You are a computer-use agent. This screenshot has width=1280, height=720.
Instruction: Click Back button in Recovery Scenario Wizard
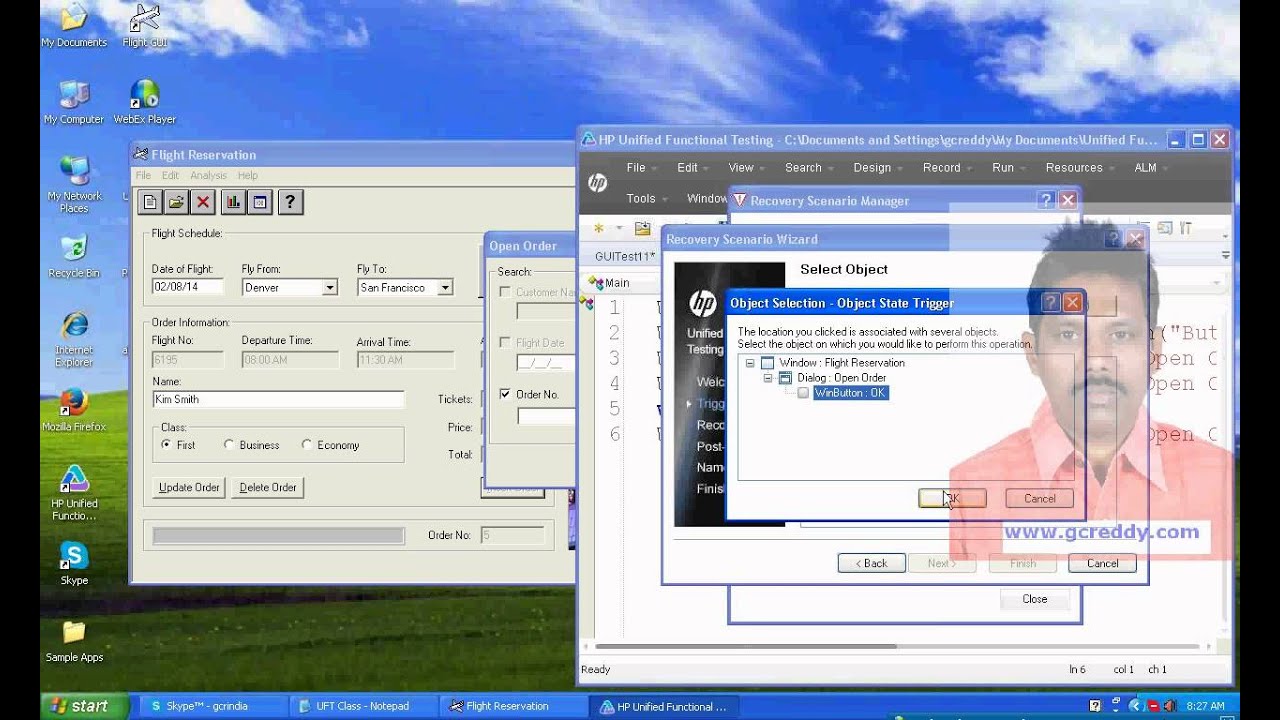[x=872, y=563]
